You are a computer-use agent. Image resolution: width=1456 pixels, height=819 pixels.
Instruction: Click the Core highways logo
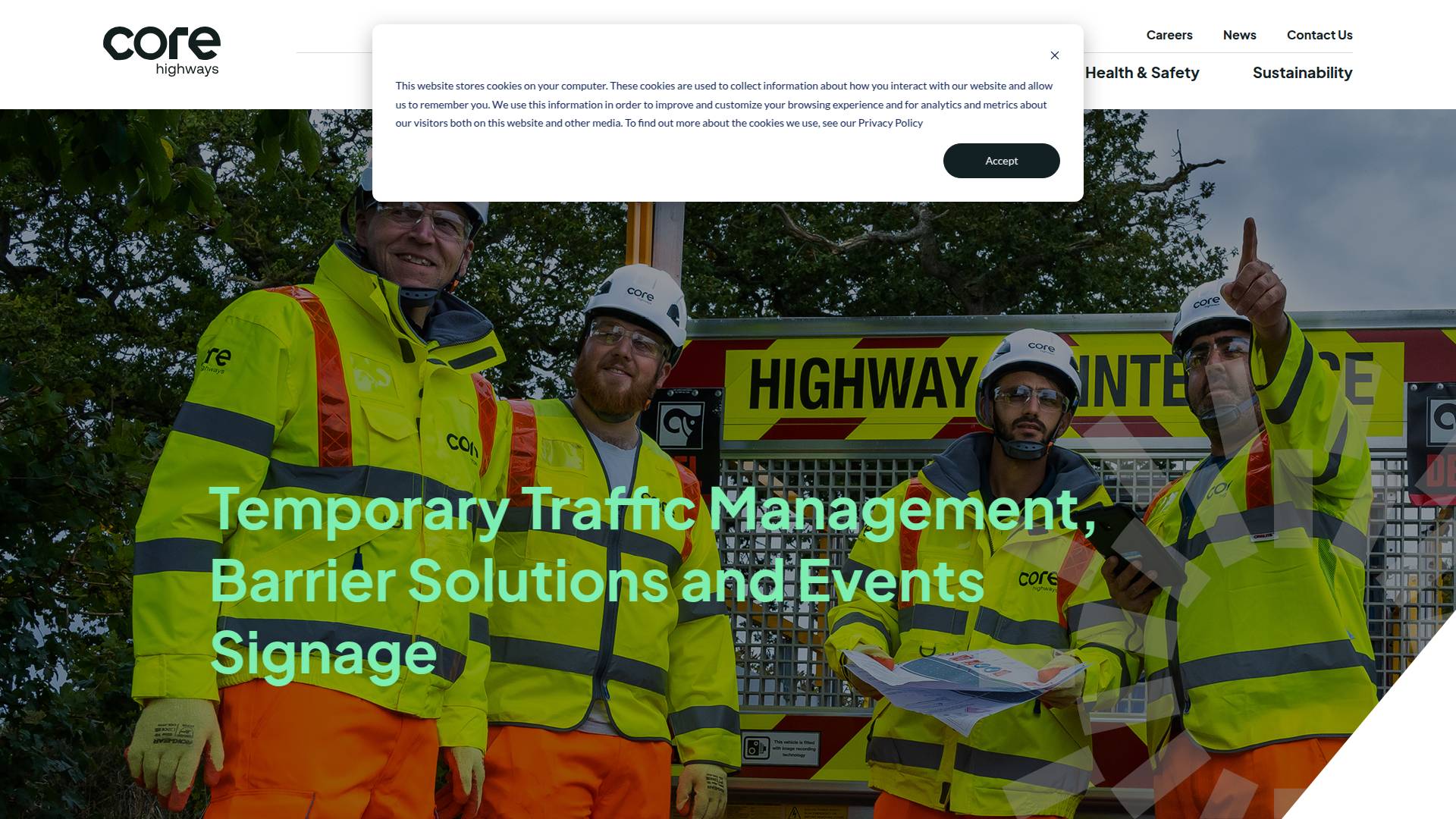(x=161, y=49)
